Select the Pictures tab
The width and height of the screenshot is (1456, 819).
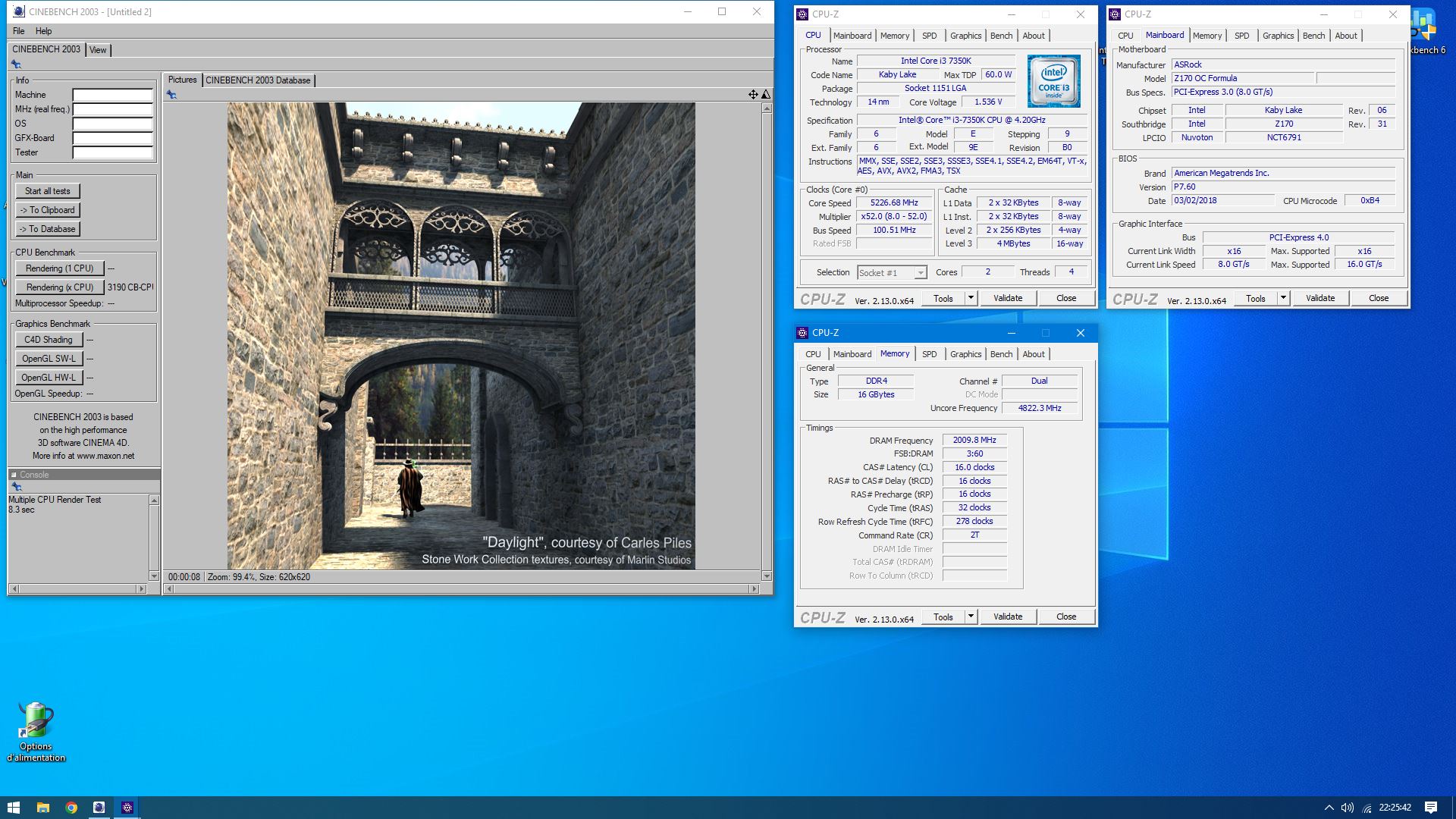point(182,80)
